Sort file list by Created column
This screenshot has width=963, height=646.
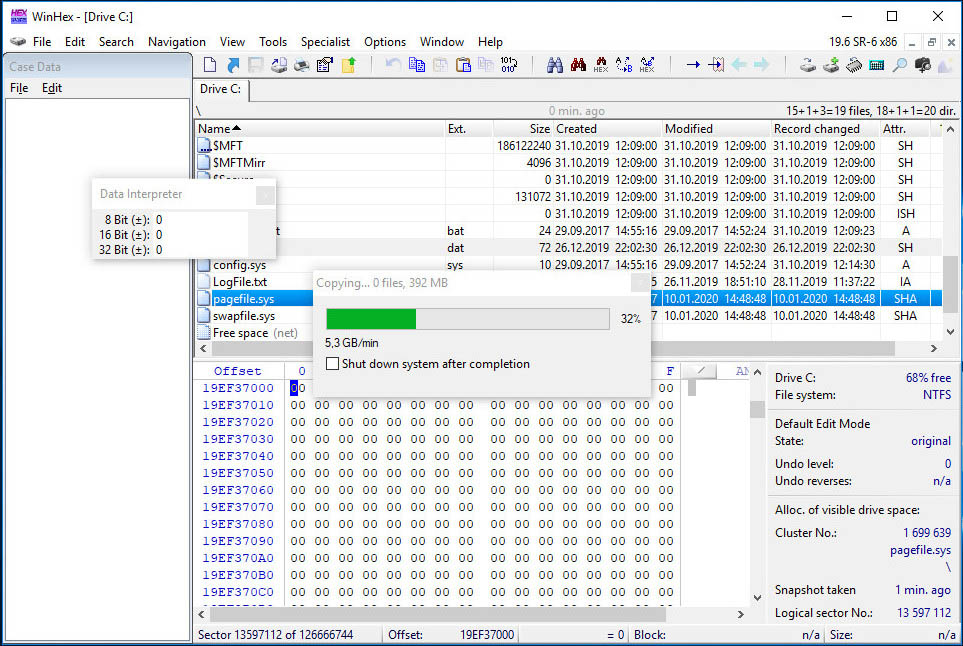pyautogui.click(x=607, y=129)
